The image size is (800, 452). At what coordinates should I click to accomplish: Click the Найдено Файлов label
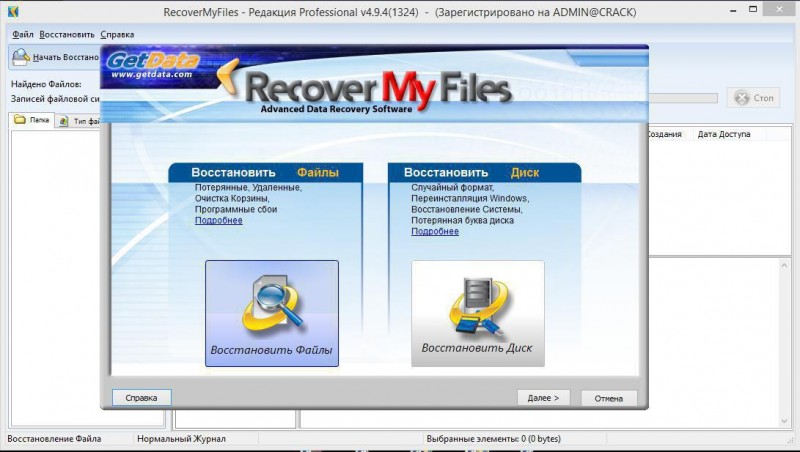(46, 84)
